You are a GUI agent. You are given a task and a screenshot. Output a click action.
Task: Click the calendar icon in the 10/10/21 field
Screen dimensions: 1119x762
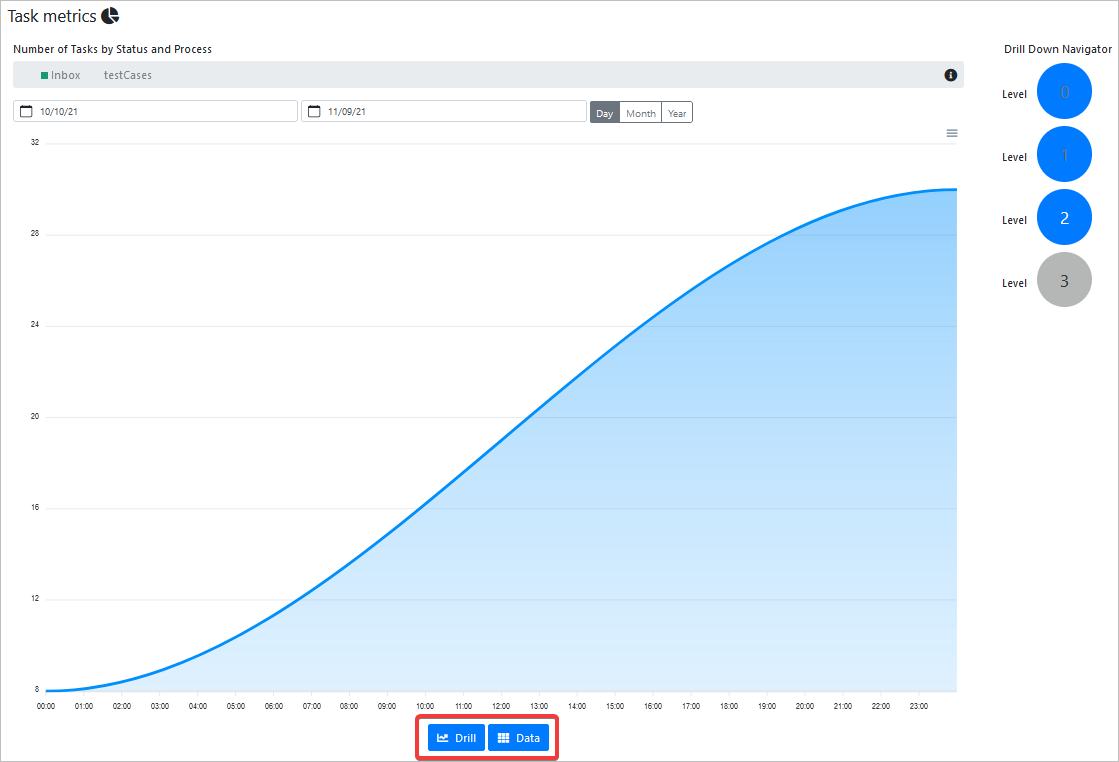[x=27, y=112]
